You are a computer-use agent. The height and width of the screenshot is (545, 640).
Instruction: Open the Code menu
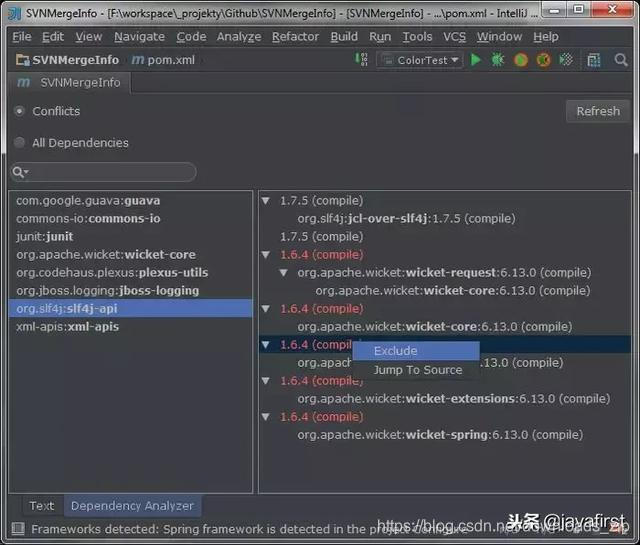[191, 37]
